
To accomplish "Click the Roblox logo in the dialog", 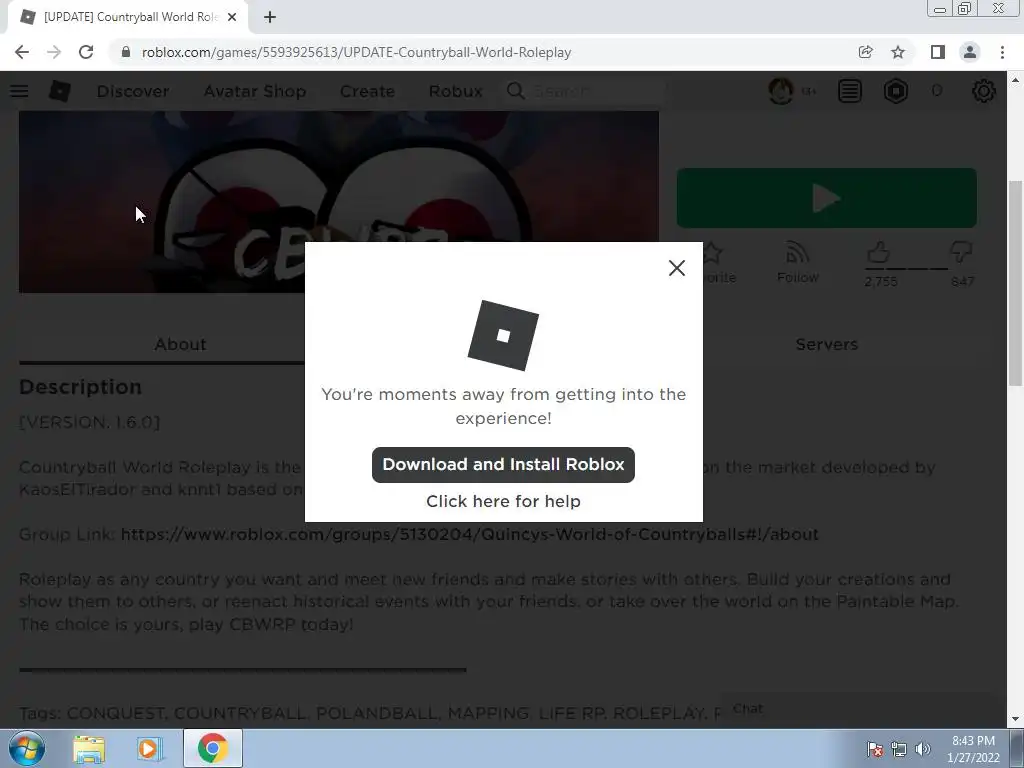I will point(503,335).
